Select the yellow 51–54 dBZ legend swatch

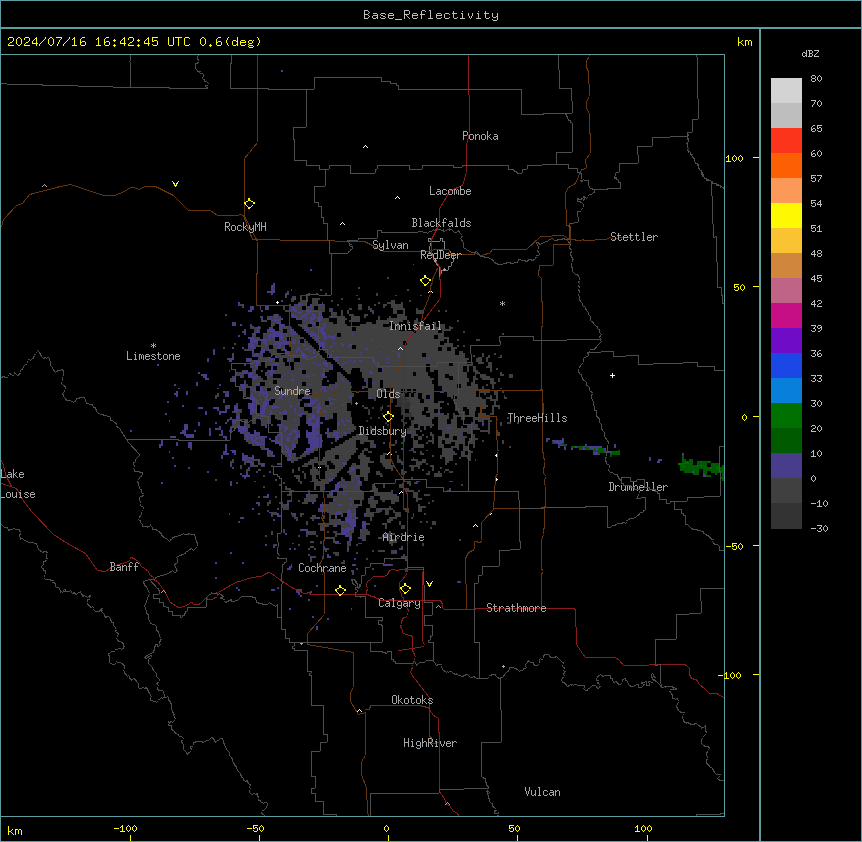coord(786,215)
